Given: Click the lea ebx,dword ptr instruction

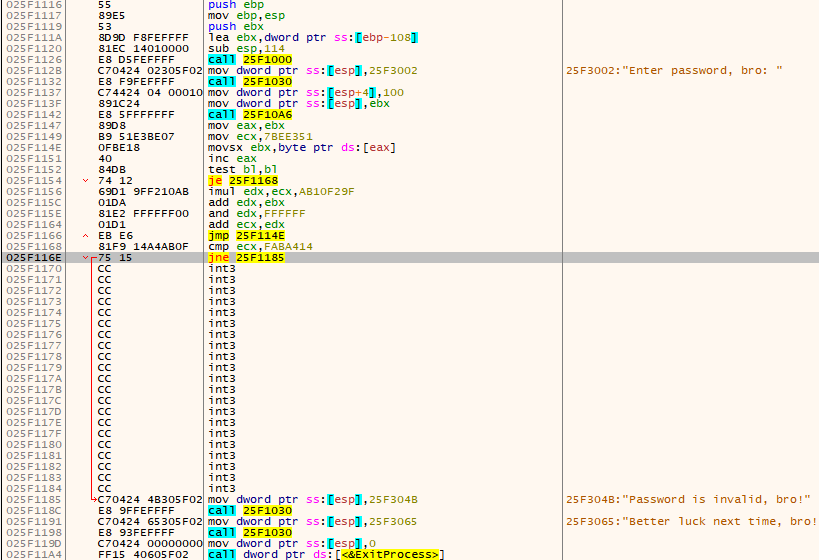Looking at the screenshot, I should (x=312, y=38).
